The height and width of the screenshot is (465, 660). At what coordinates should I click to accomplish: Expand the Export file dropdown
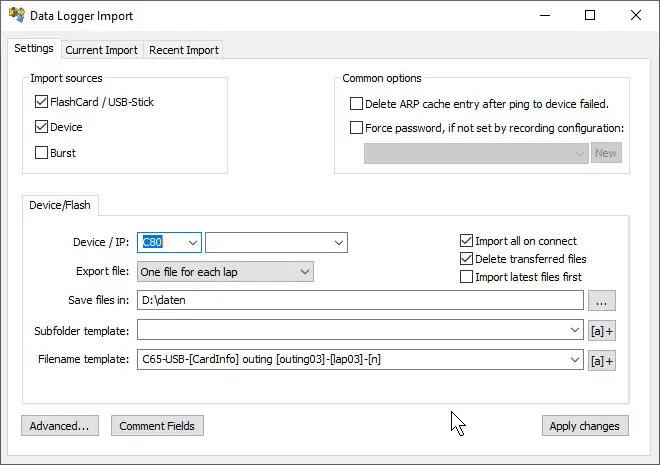[304, 272]
